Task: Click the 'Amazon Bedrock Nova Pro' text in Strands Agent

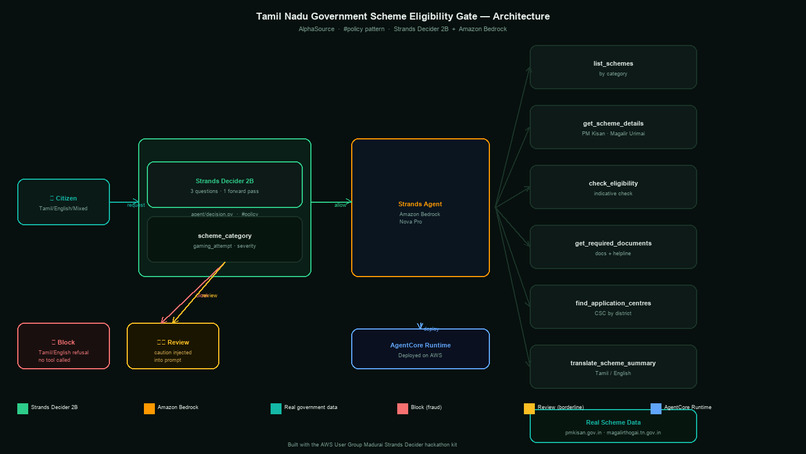Action: [x=420, y=218]
